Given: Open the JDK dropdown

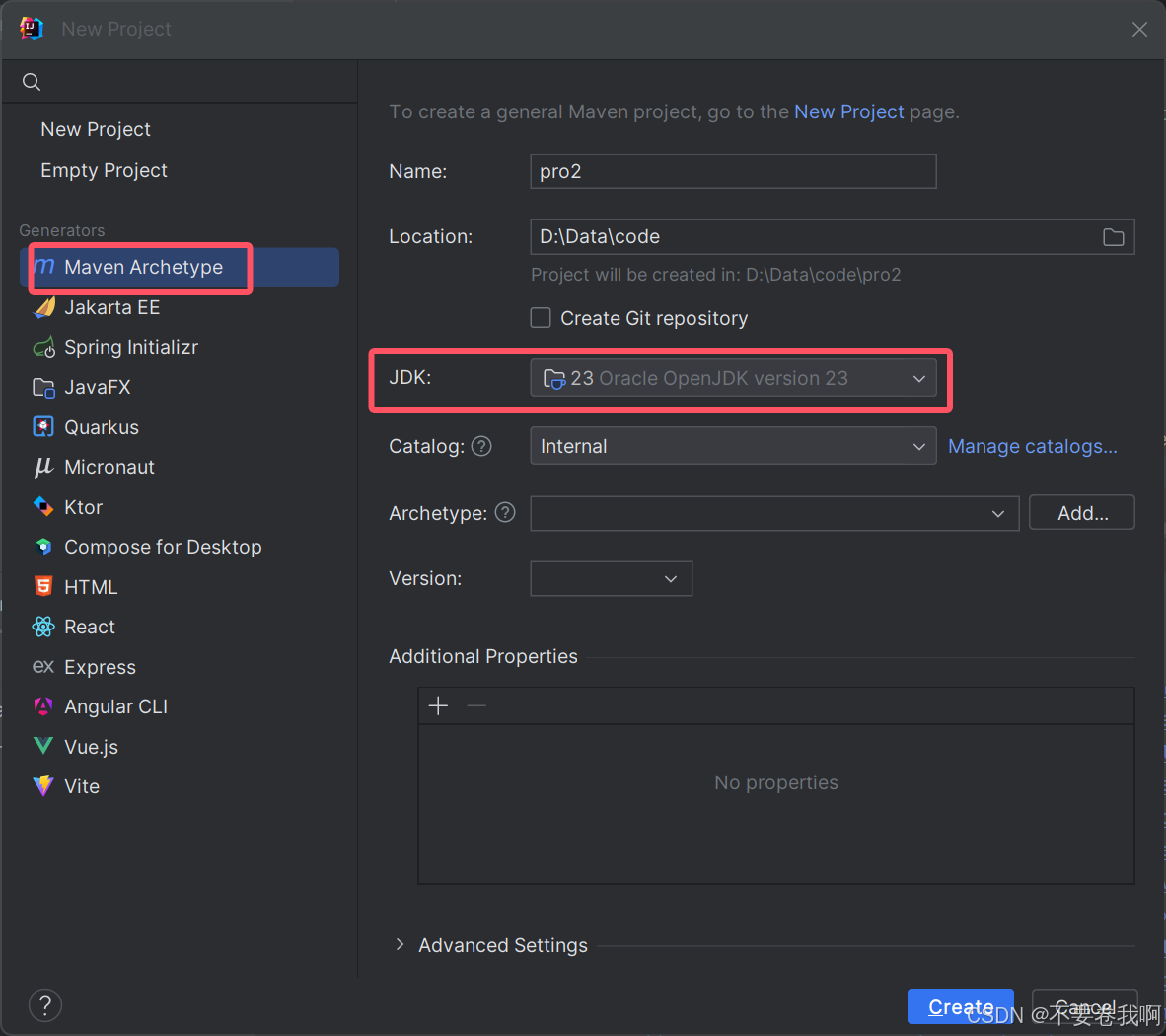Looking at the screenshot, I should [733, 378].
